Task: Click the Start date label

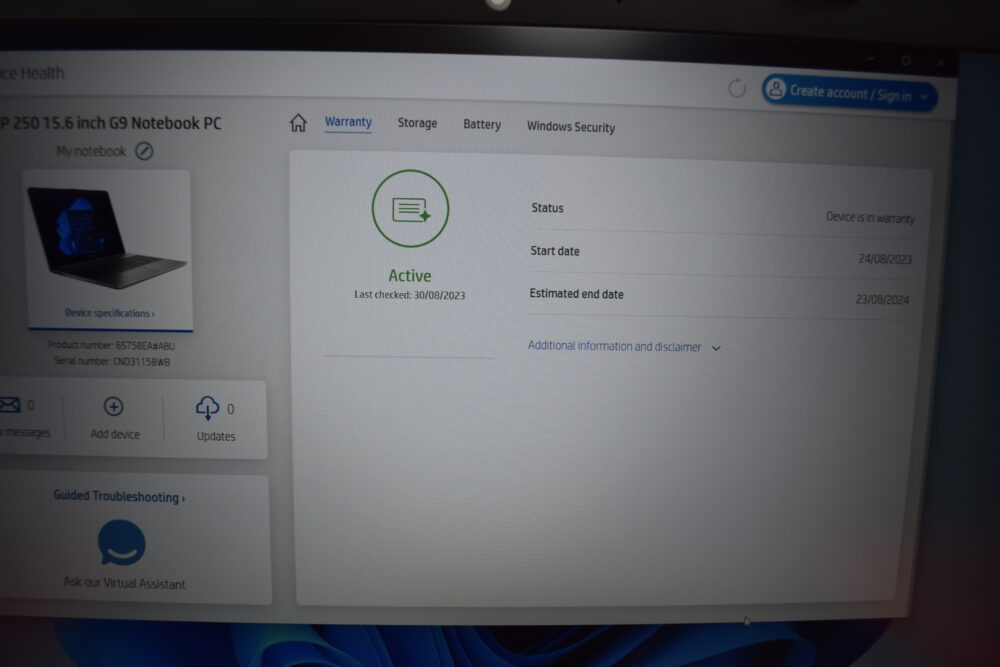Action: click(x=555, y=251)
